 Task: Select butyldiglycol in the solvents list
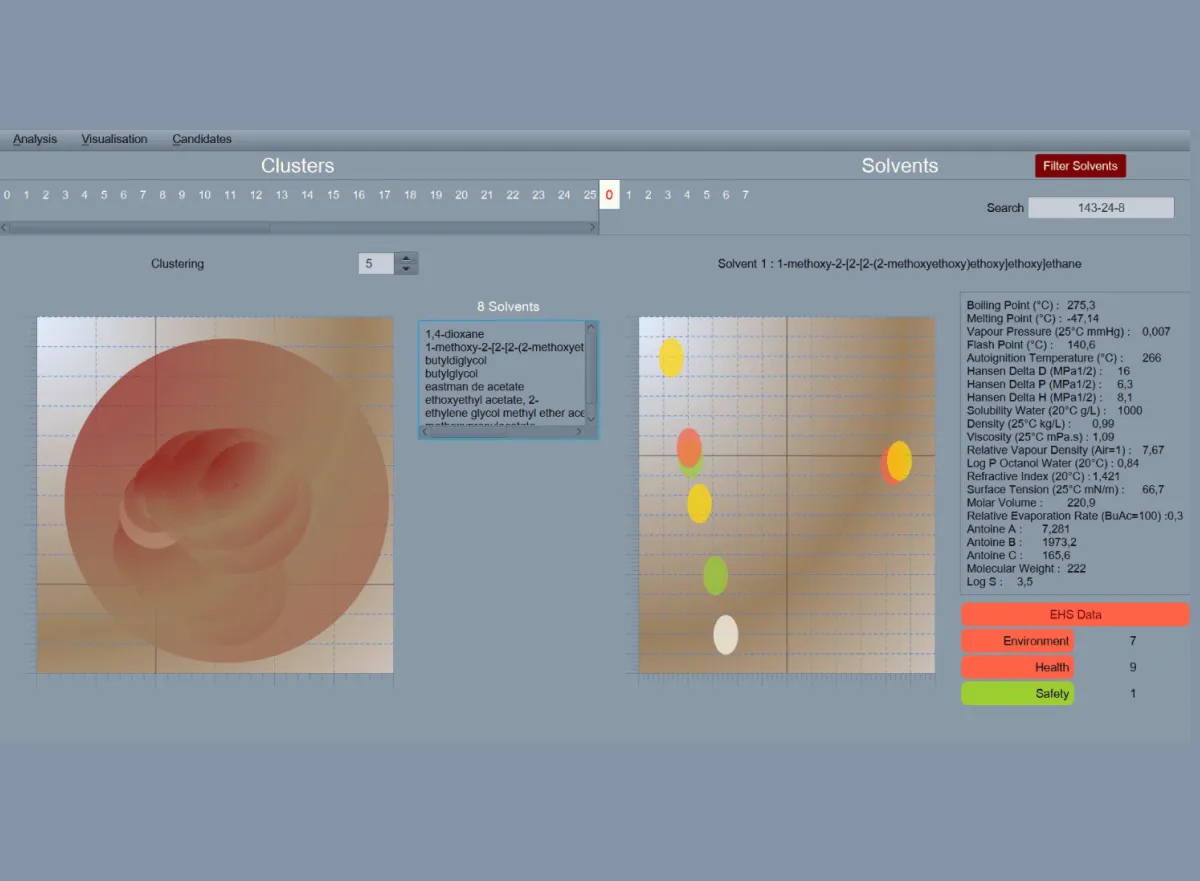coord(461,360)
